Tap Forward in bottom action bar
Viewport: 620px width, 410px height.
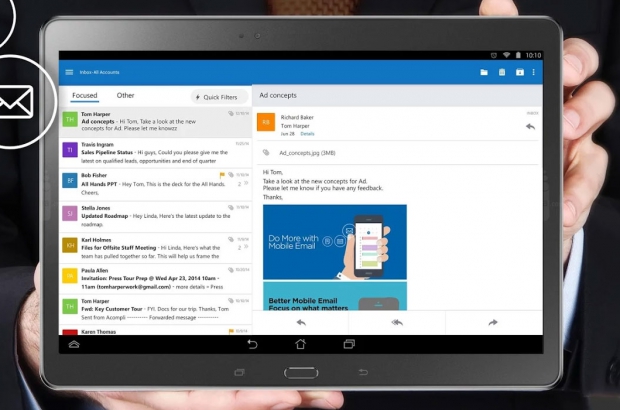(x=492, y=323)
